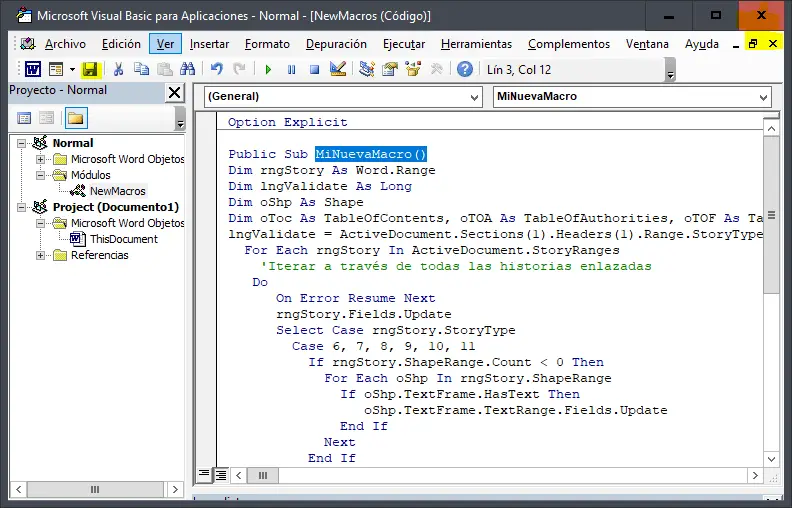
Task: Open the Ver menu
Action: pos(165,44)
